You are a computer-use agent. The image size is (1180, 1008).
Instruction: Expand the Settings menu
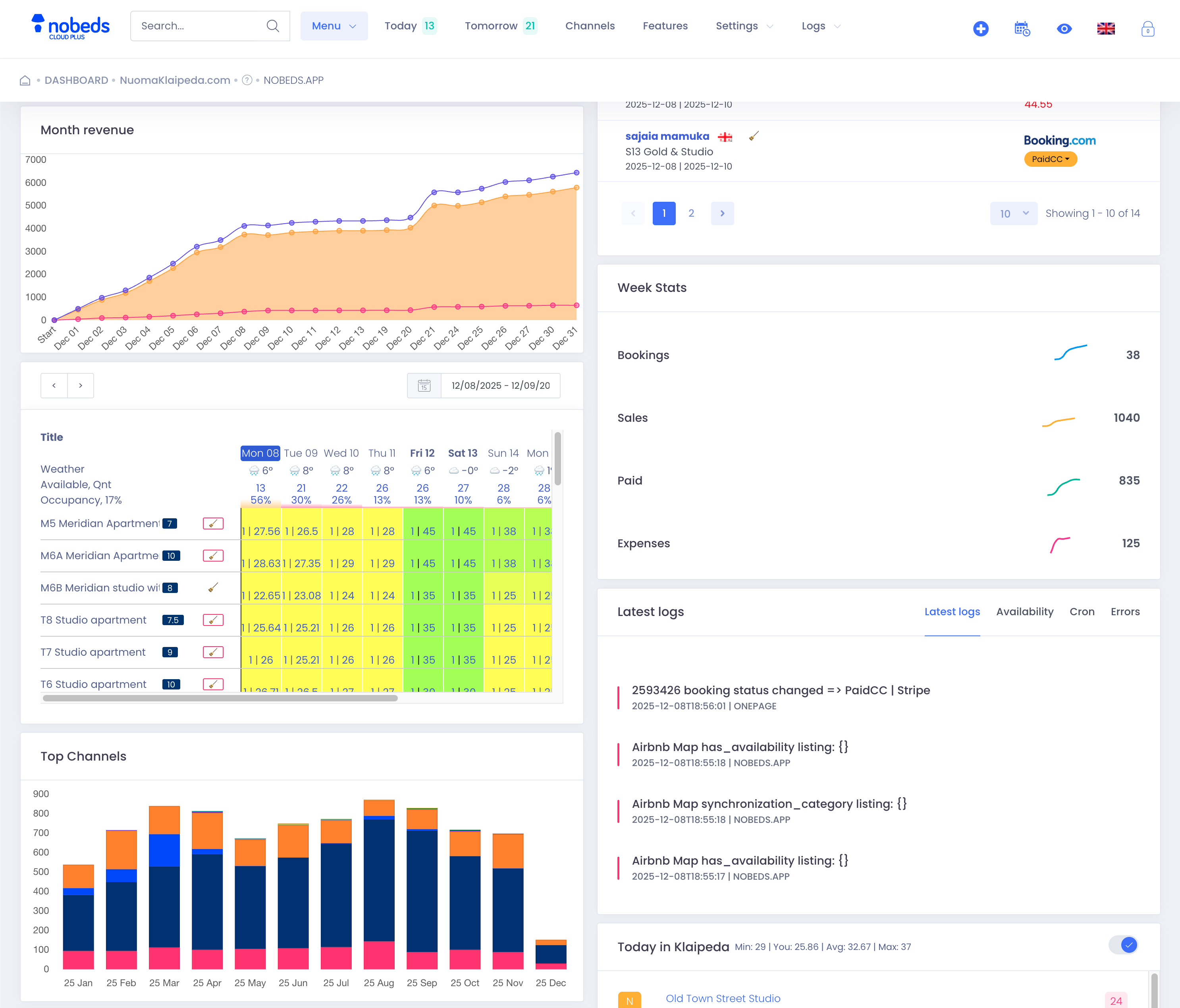(x=744, y=26)
